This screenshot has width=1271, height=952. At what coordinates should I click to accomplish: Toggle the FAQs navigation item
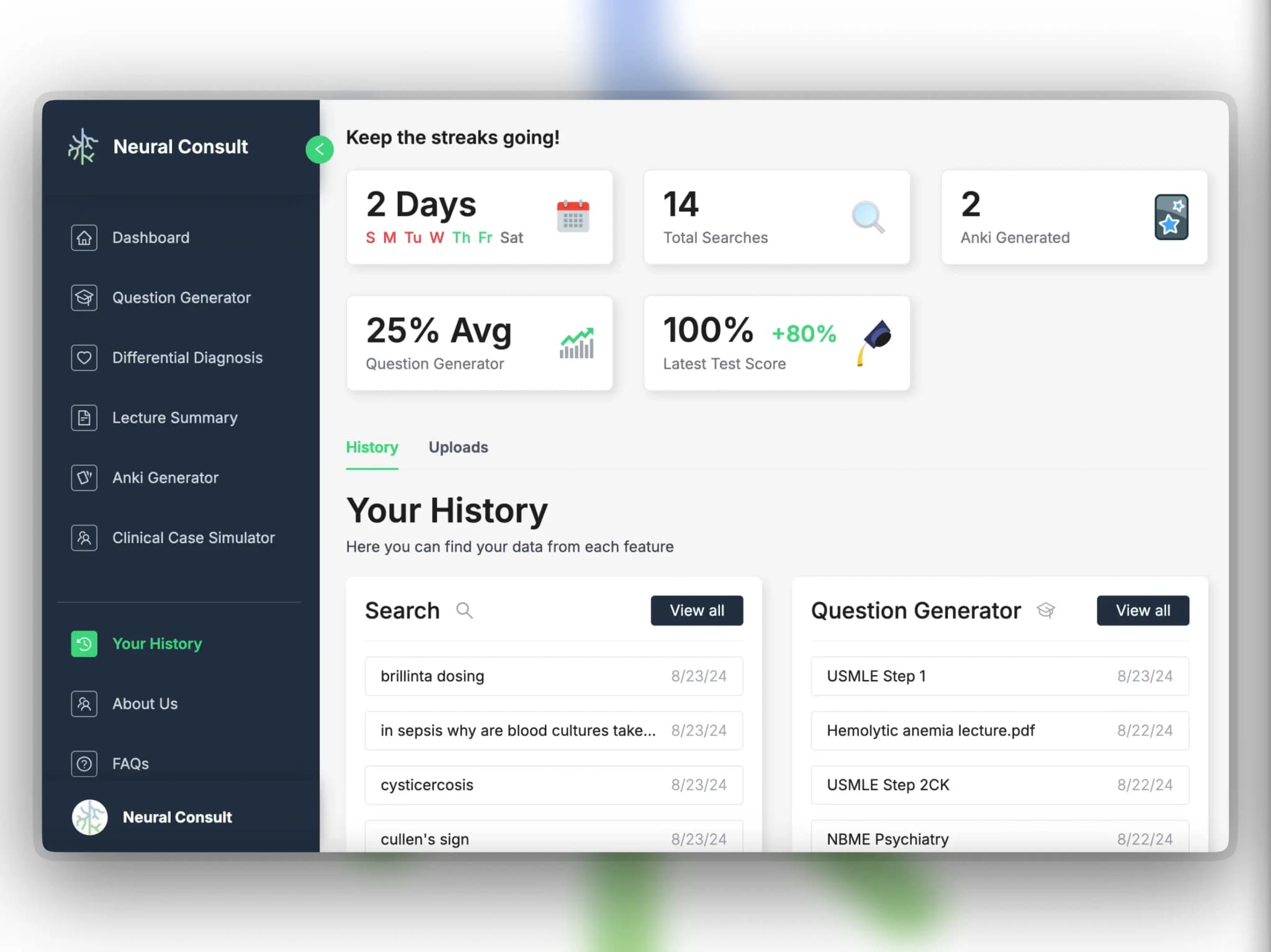(130, 763)
